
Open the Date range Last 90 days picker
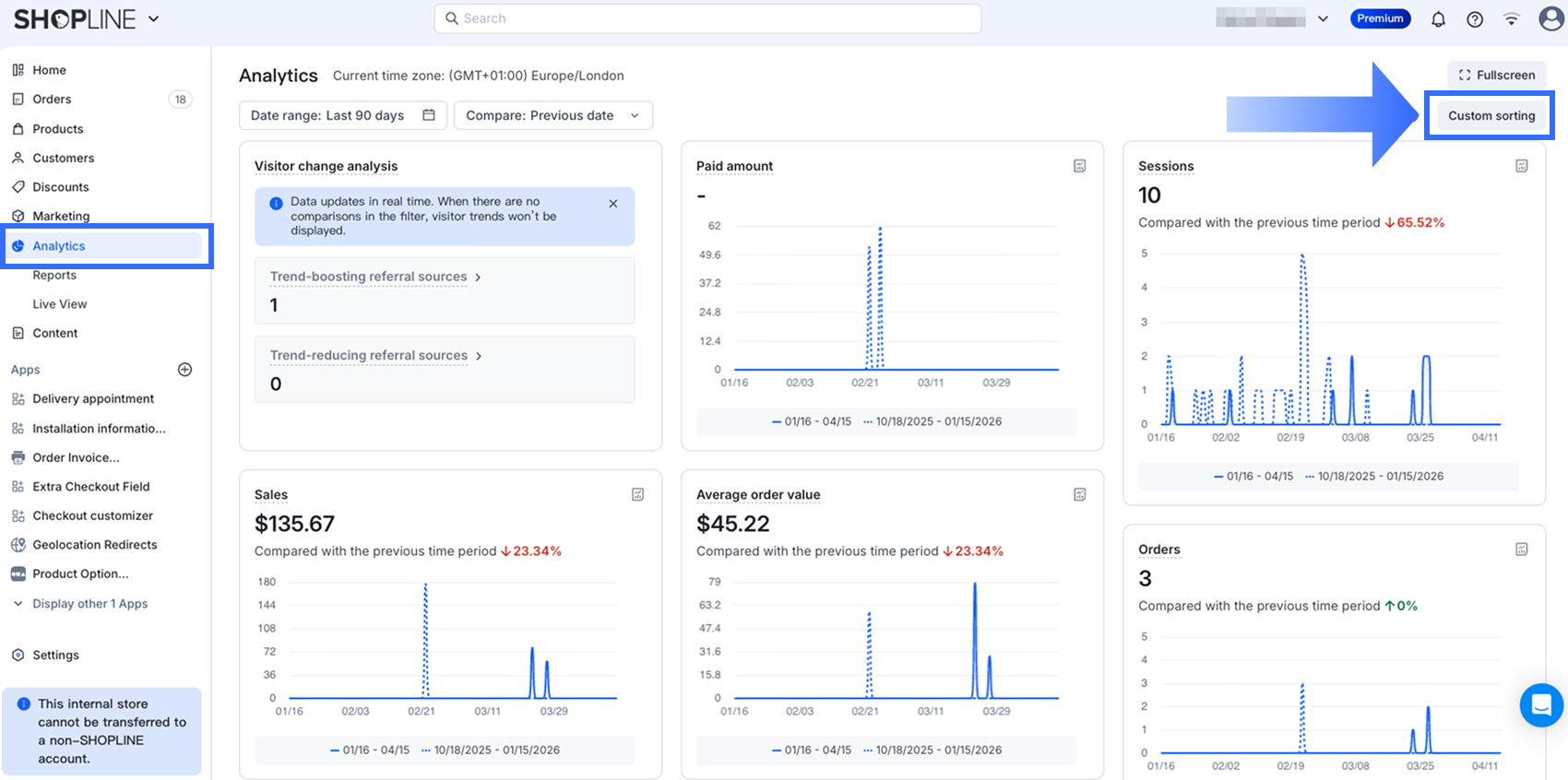[x=342, y=115]
